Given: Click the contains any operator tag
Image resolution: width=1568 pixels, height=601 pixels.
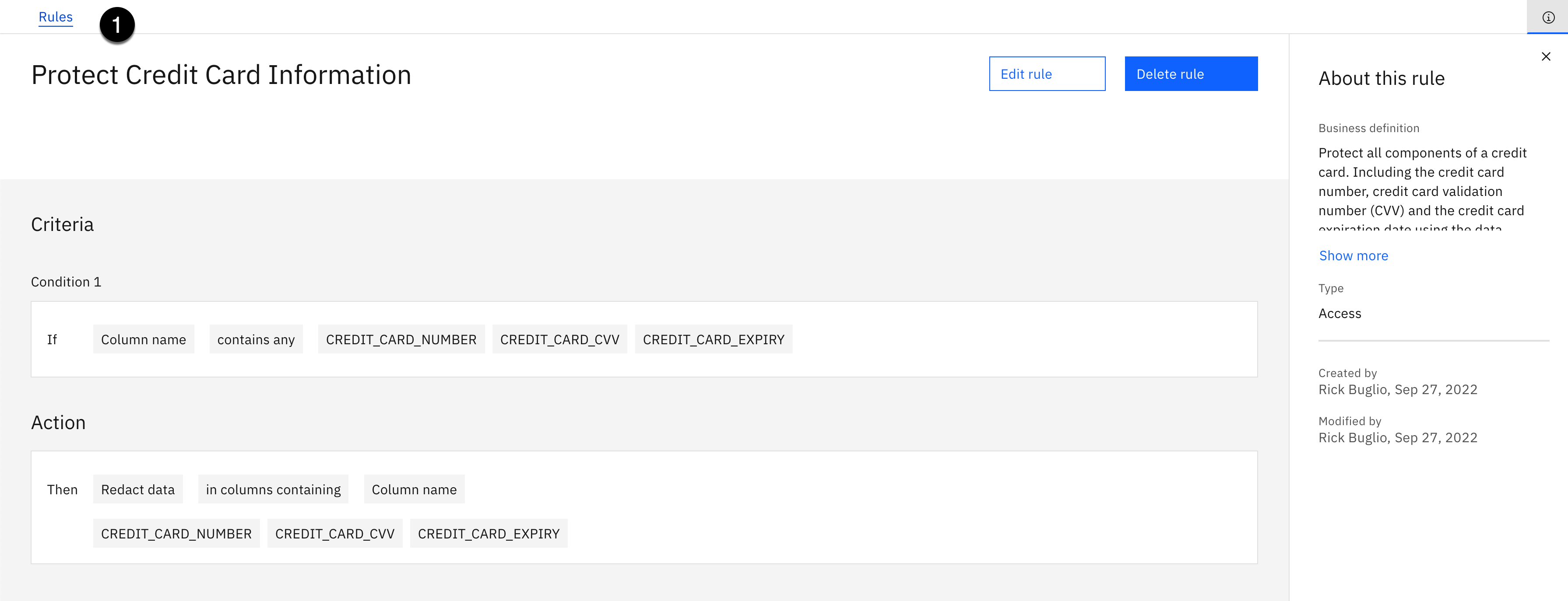Looking at the screenshot, I should coord(256,339).
